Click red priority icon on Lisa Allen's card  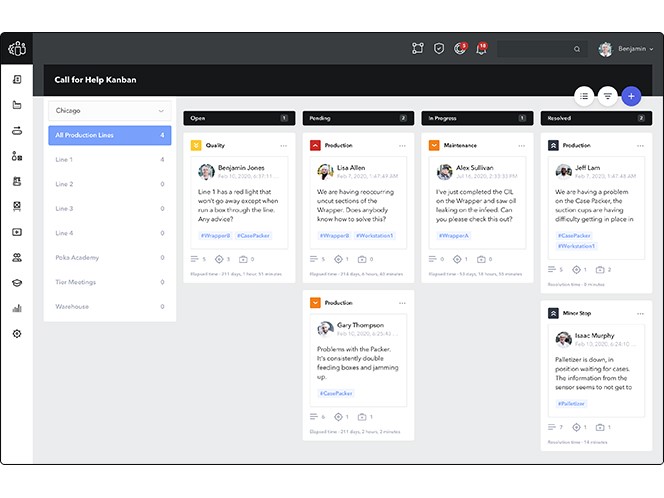(315, 145)
